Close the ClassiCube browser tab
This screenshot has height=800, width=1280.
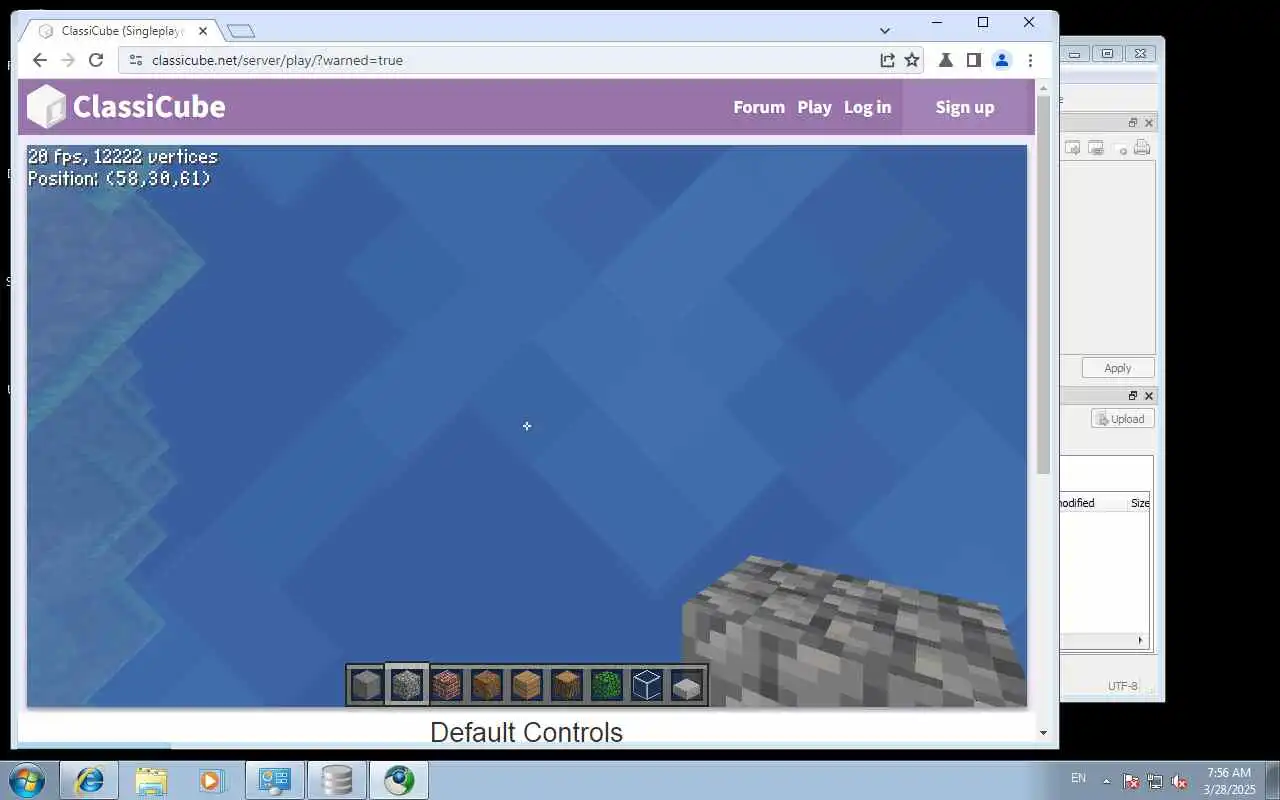tap(203, 31)
